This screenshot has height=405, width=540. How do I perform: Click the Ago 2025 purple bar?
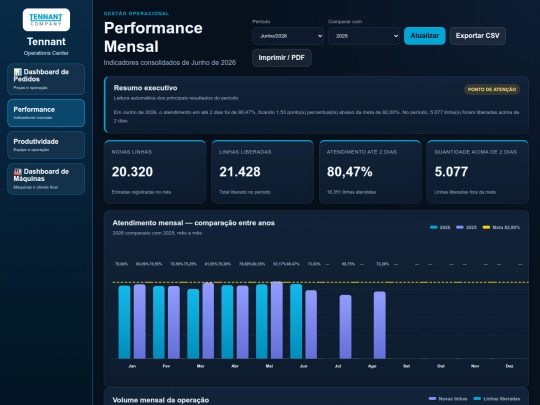tap(380, 325)
